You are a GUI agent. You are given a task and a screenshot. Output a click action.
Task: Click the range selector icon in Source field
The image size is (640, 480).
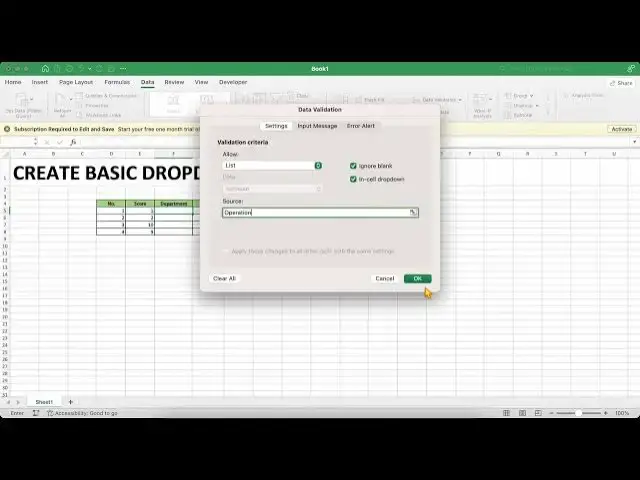pyautogui.click(x=413, y=212)
